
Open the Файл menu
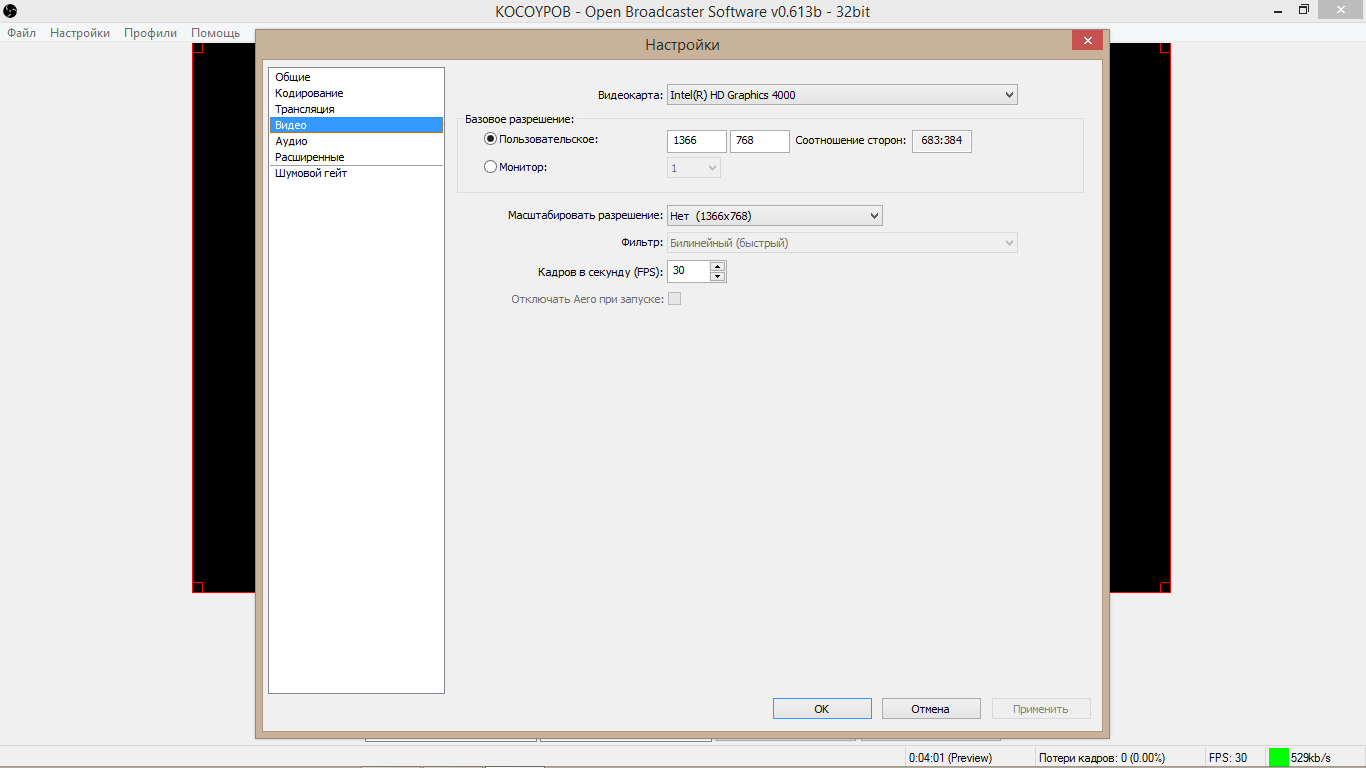(21, 33)
